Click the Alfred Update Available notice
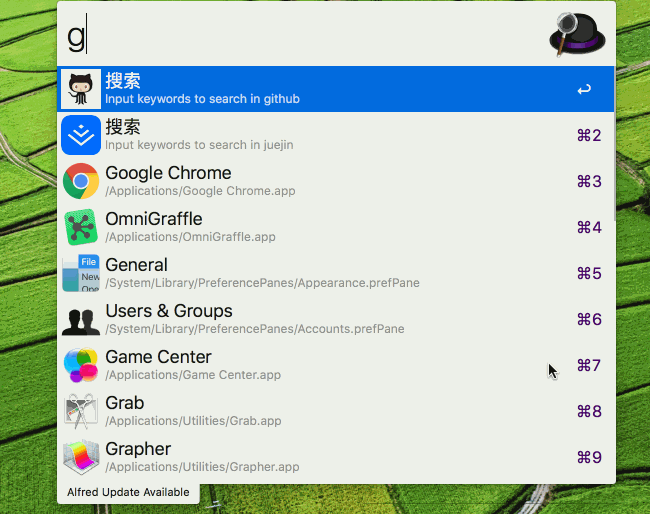The image size is (650, 514). tap(128, 492)
